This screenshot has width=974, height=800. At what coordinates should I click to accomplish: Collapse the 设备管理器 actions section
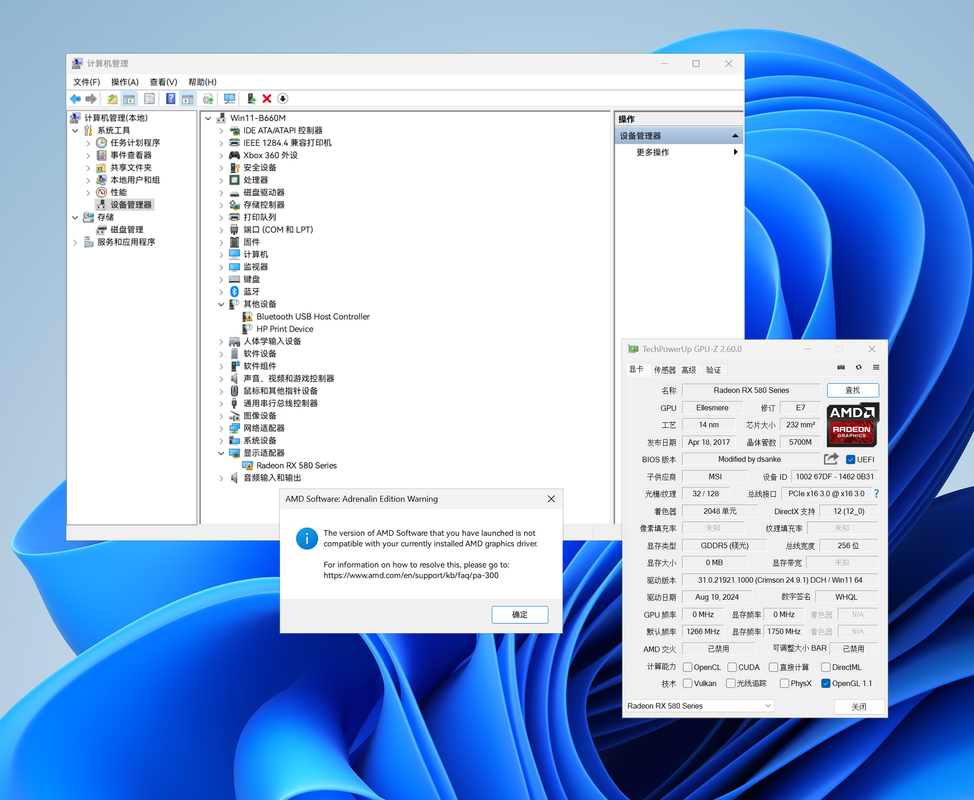(735, 135)
